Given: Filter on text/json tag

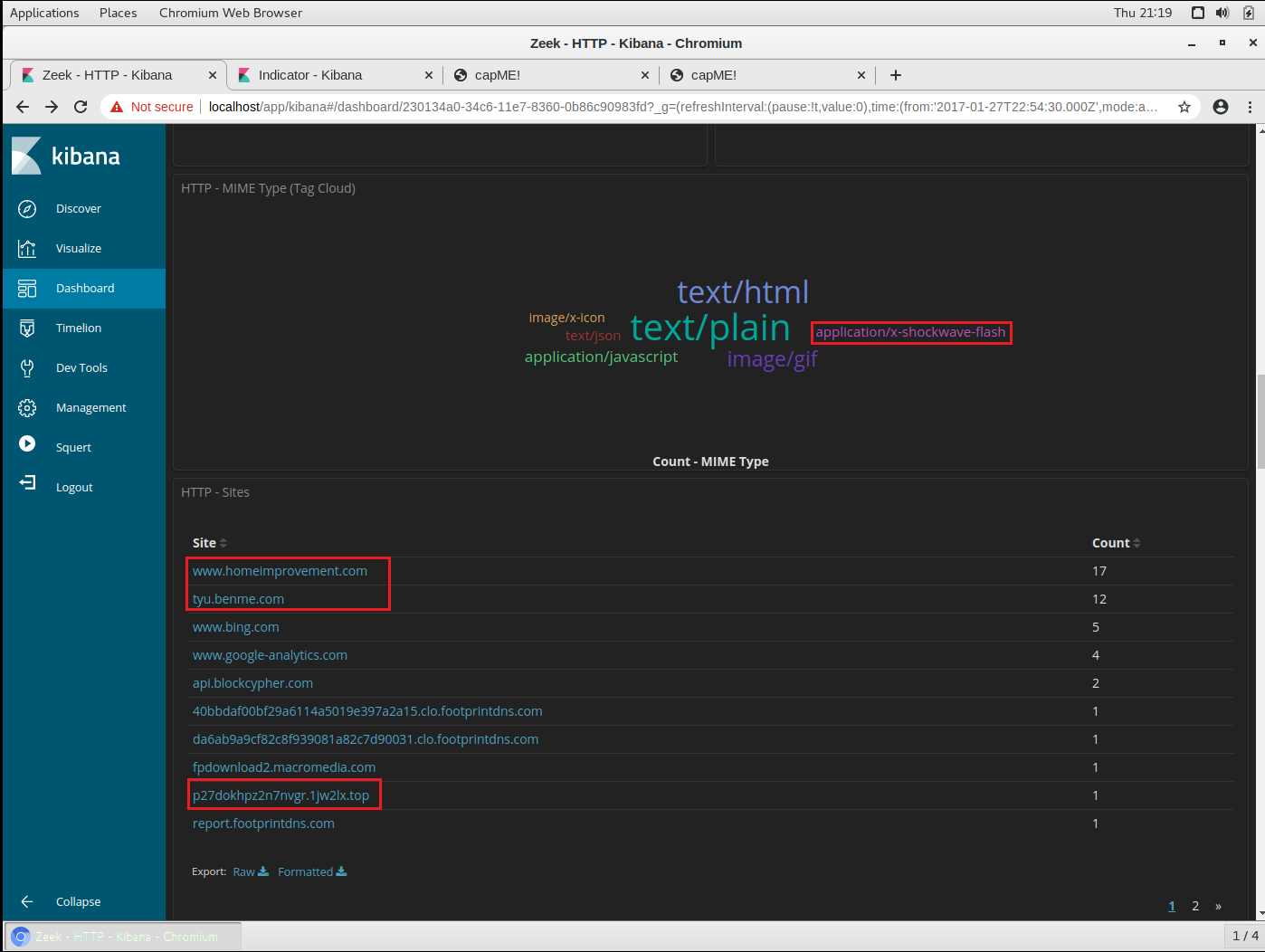Looking at the screenshot, I should coord(593,336).
